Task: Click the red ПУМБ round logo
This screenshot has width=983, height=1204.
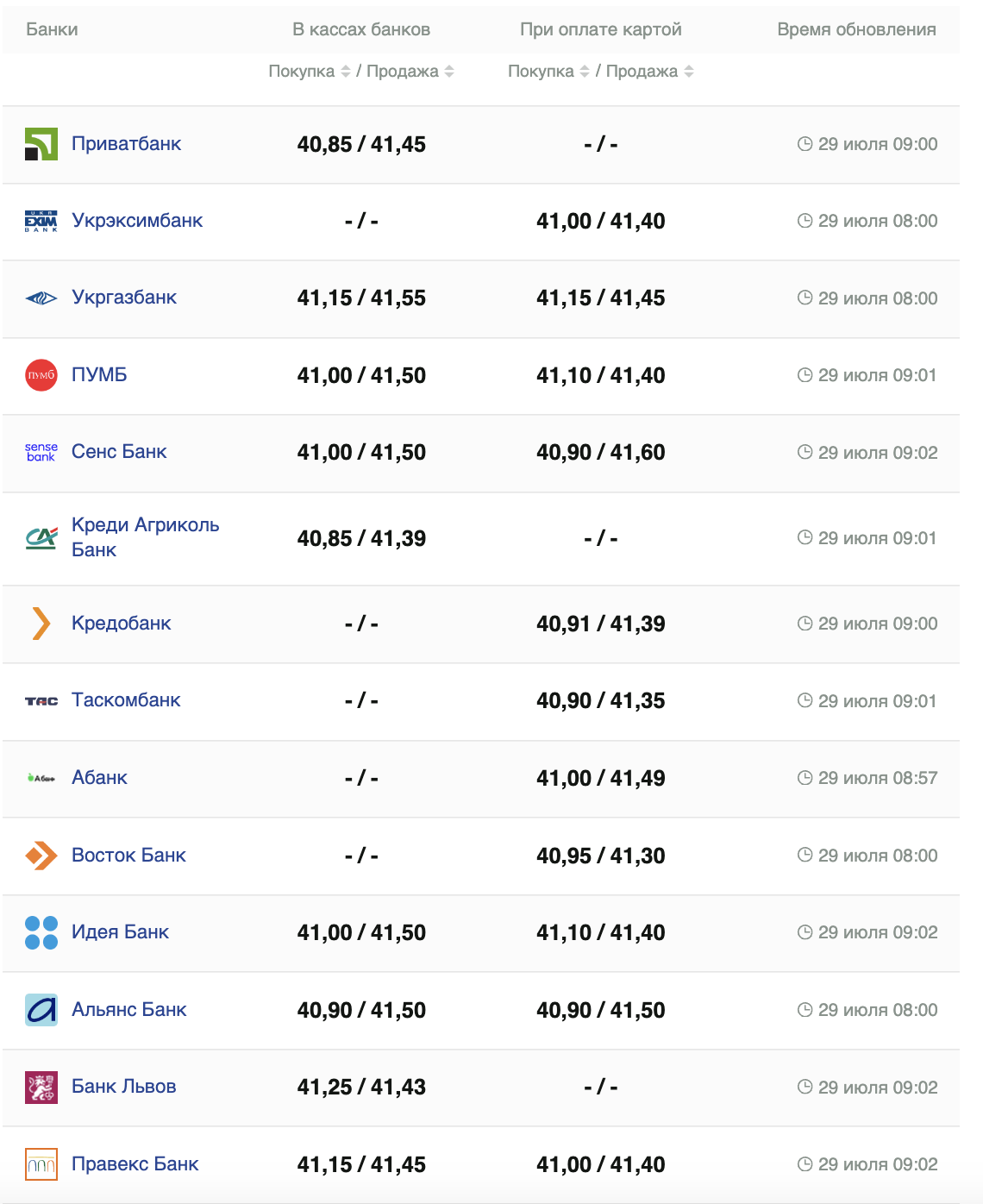Action: (x=41, y=375)
